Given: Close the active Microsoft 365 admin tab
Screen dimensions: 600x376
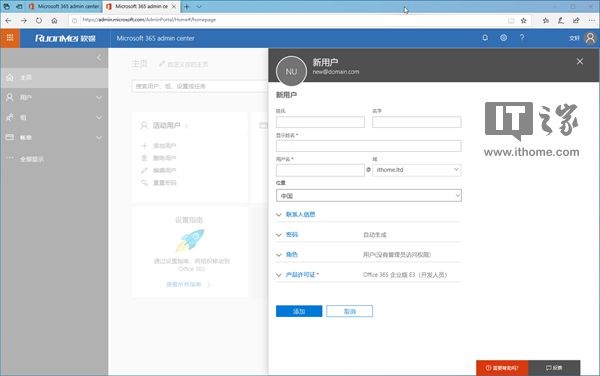Looking at the screenshot, I should pos(174,7).
